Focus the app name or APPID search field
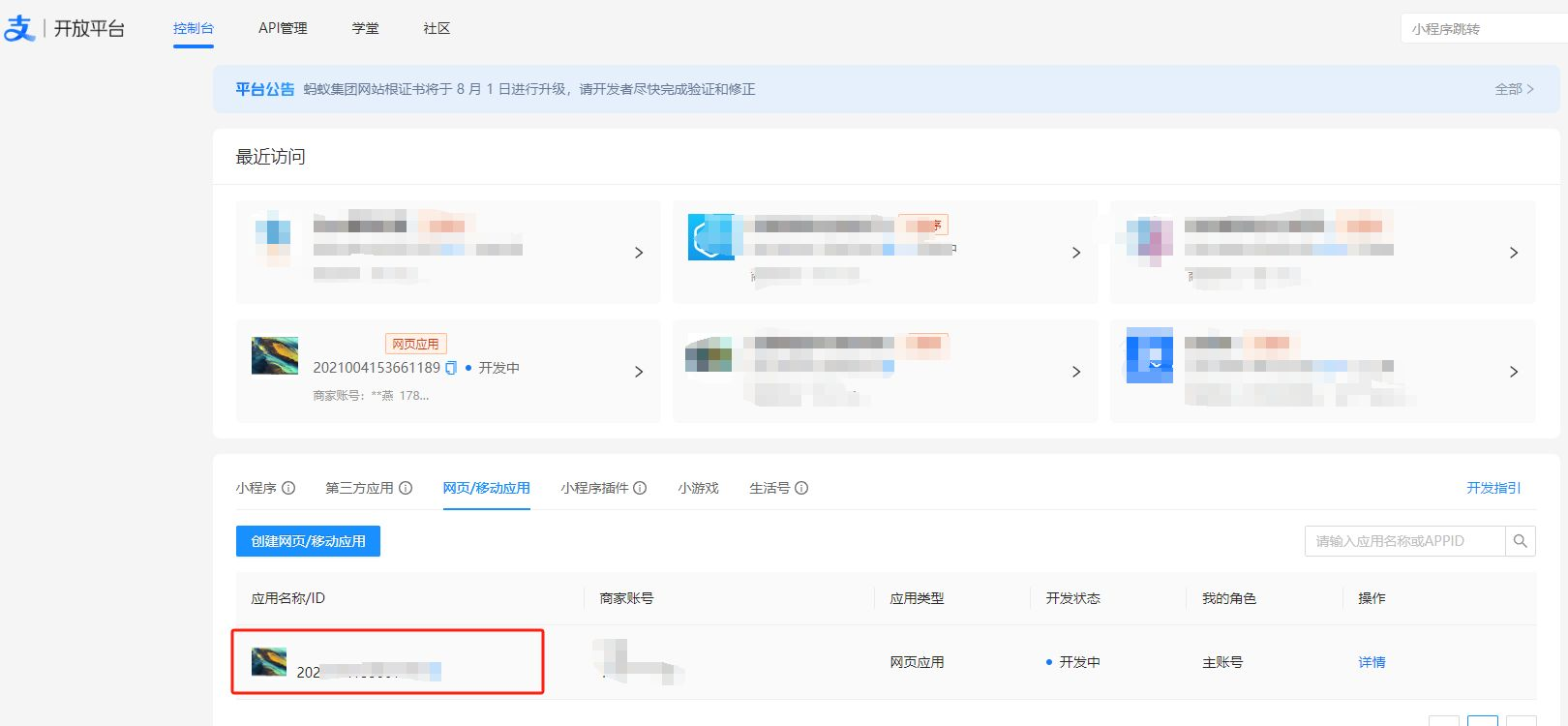The image size is (1568, 726). 1403,541
